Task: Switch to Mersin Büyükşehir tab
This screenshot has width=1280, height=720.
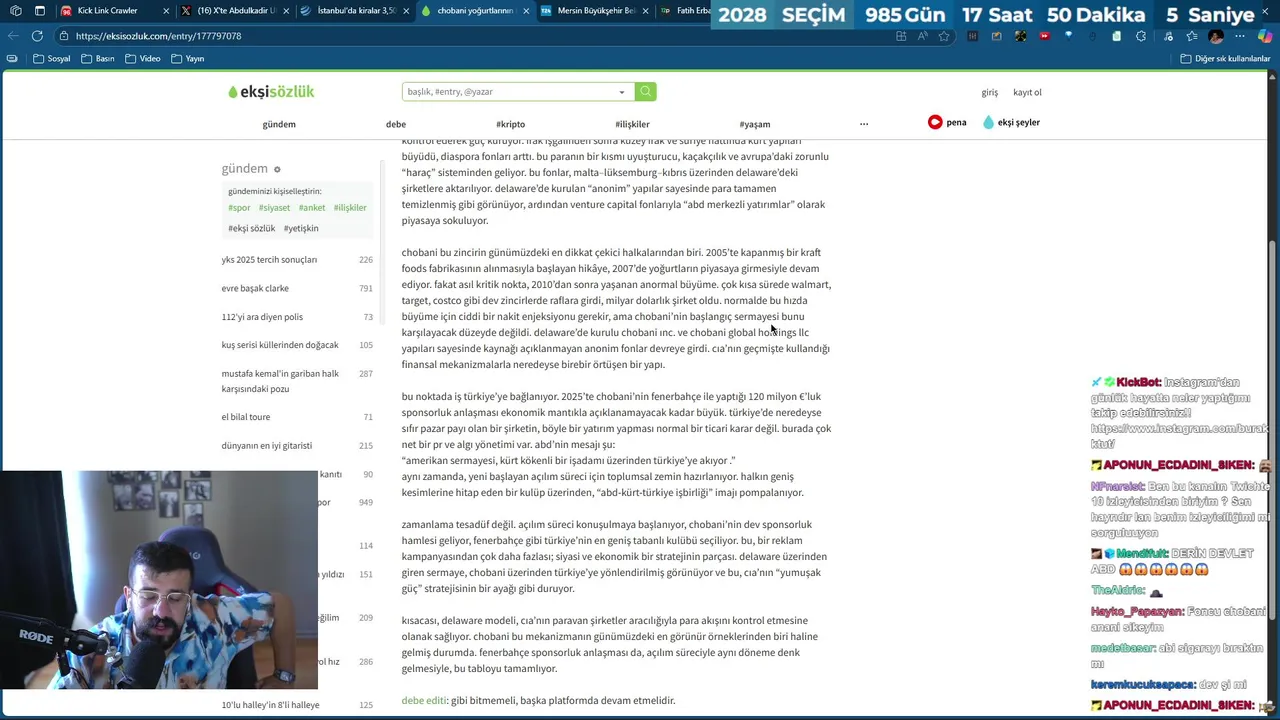Action: 595,11
